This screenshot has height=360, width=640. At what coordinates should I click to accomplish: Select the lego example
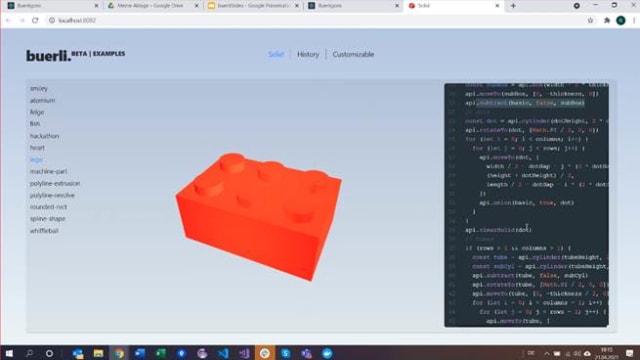[36, 160]
